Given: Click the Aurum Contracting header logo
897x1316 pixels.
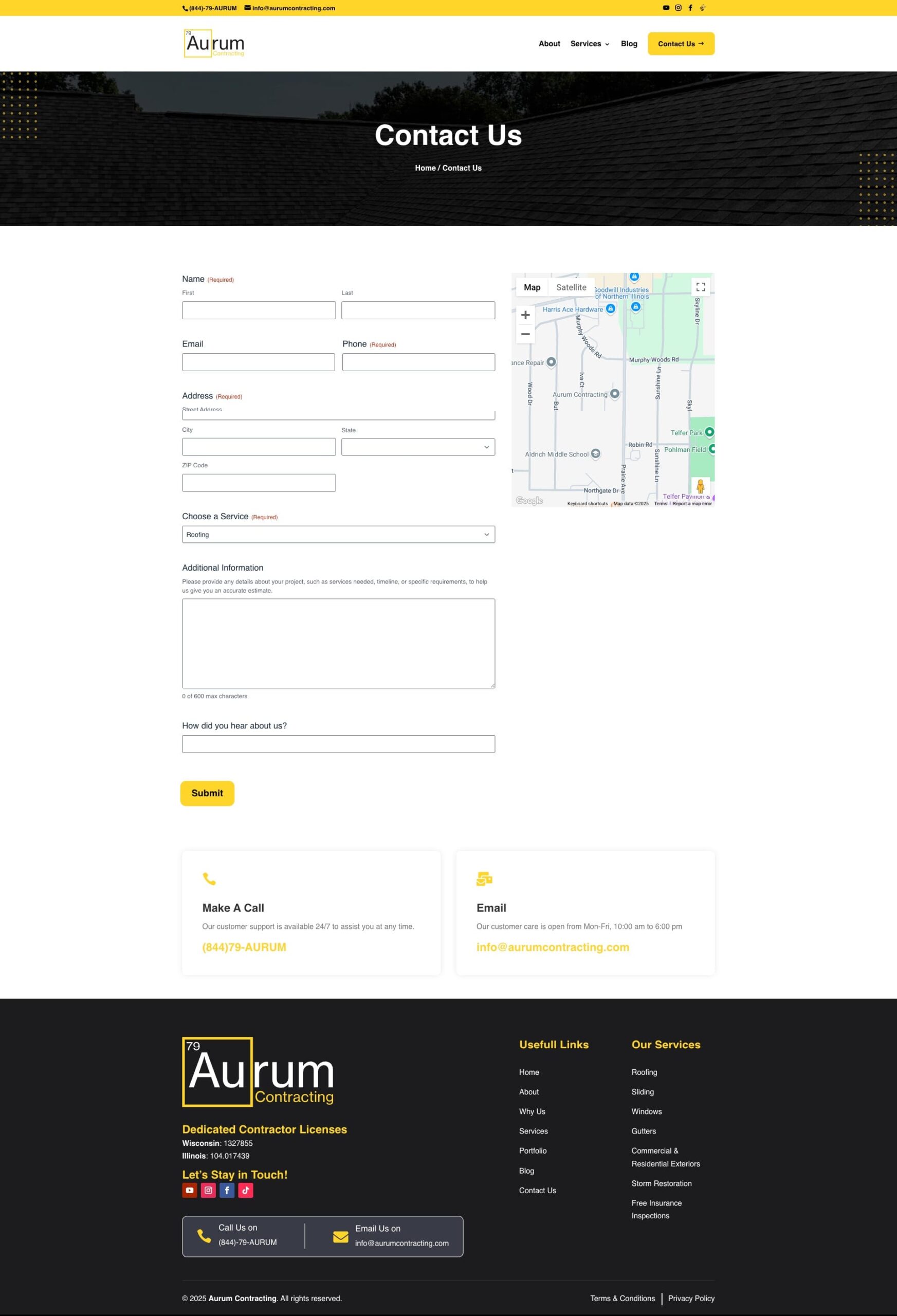Looking at the screenshot, I should (214, 44).
